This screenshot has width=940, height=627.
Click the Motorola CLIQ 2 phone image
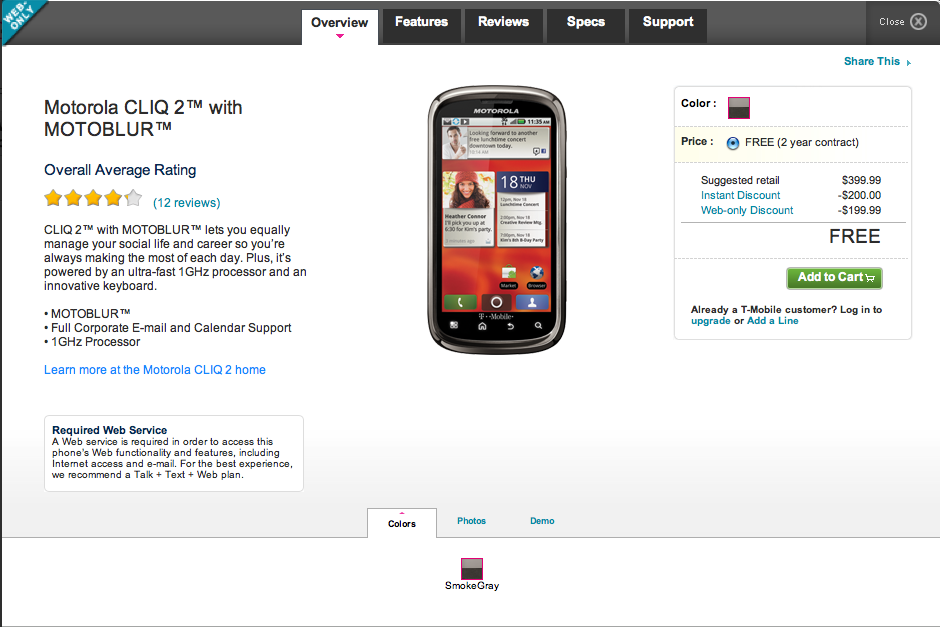tap(496, 219)
